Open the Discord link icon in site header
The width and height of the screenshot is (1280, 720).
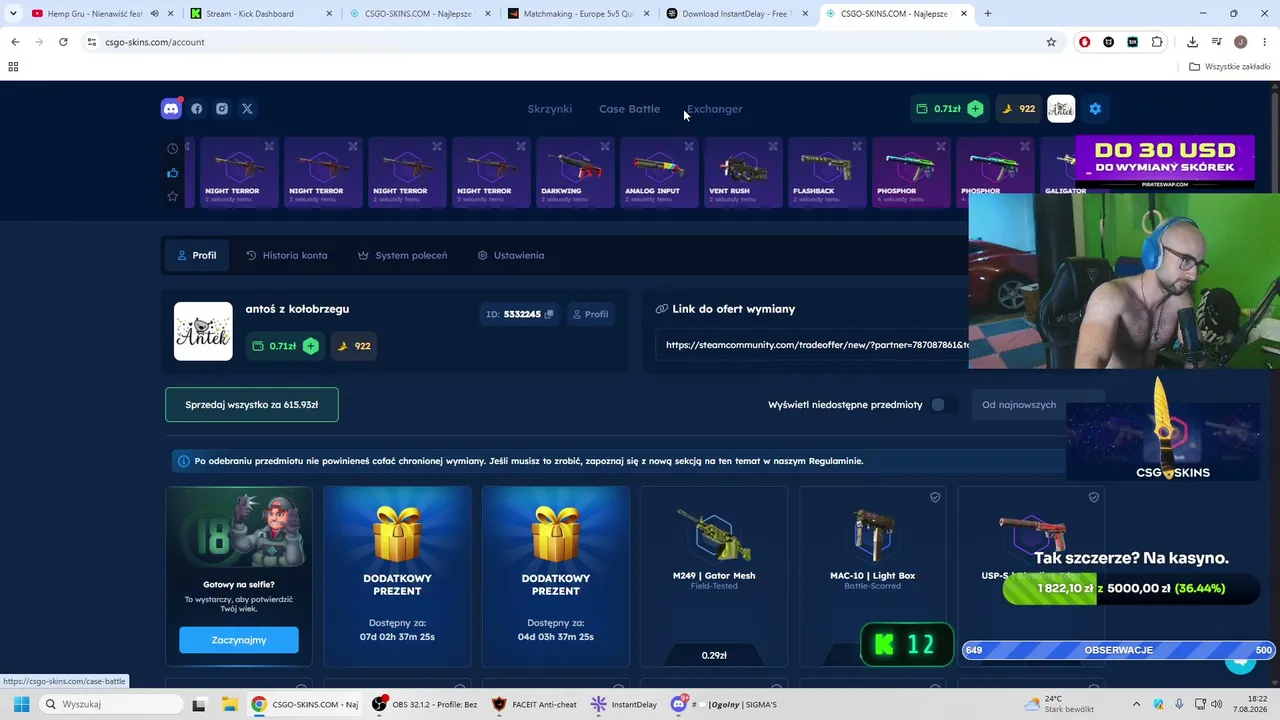[171, 109]
